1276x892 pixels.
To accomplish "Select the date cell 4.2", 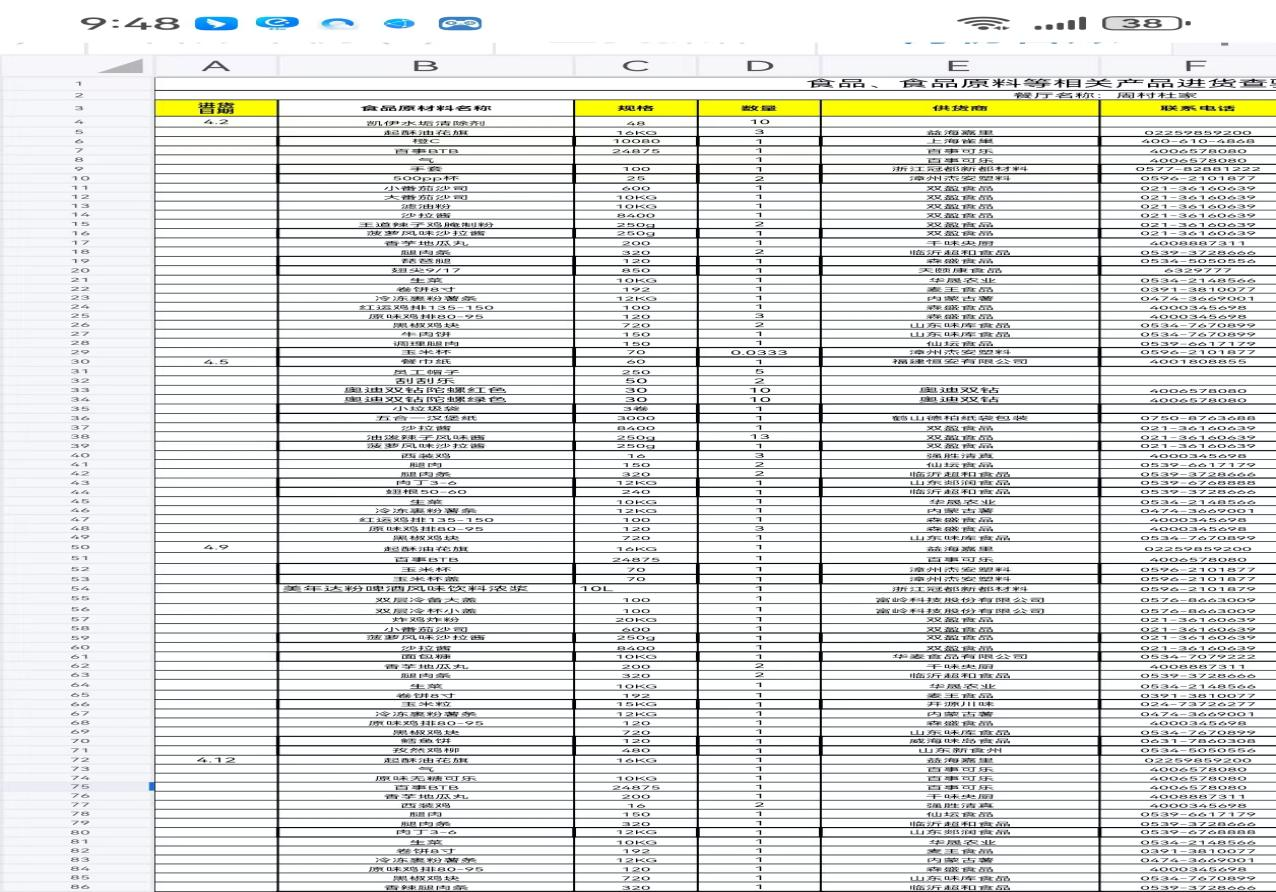I will point(216,122).
